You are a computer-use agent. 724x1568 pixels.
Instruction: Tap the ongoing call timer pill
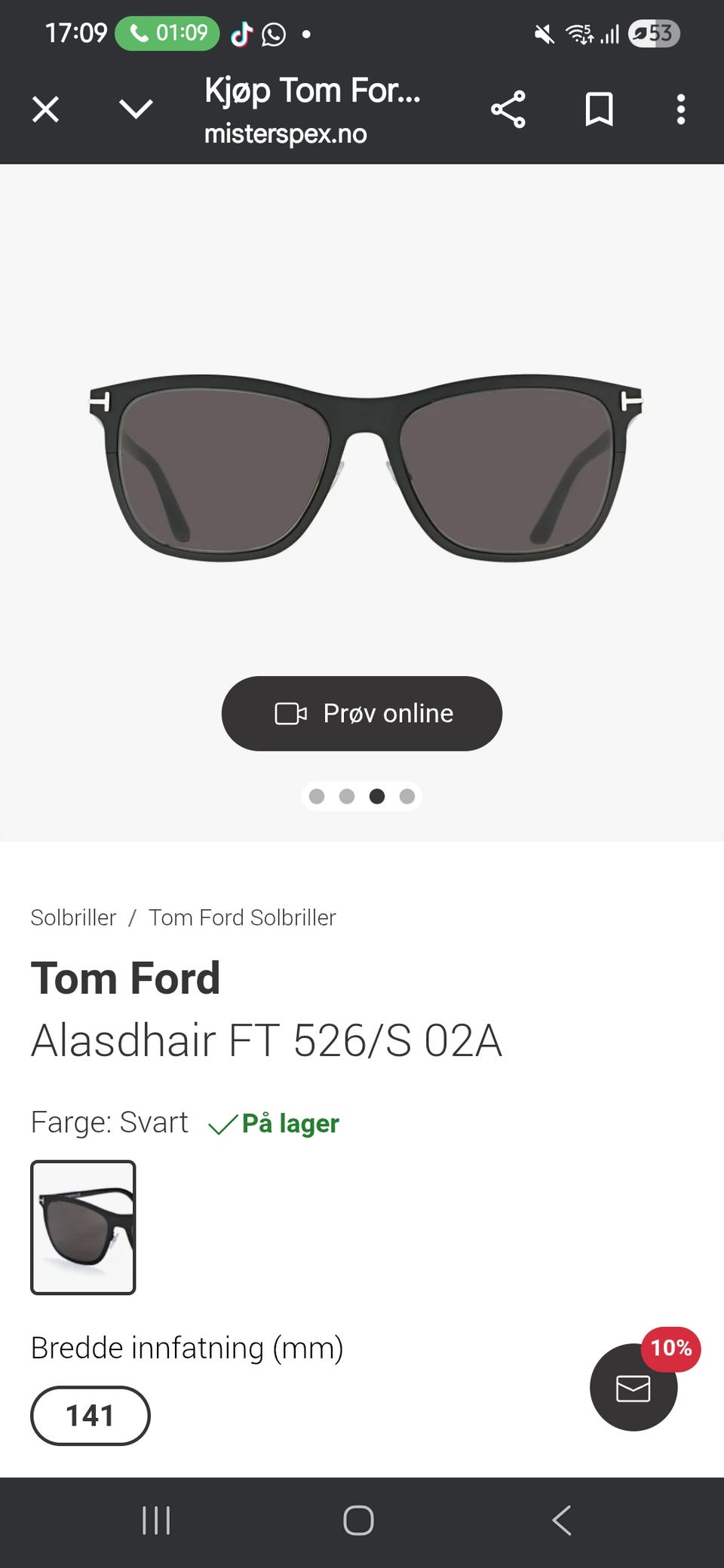(x=167, y=33)
